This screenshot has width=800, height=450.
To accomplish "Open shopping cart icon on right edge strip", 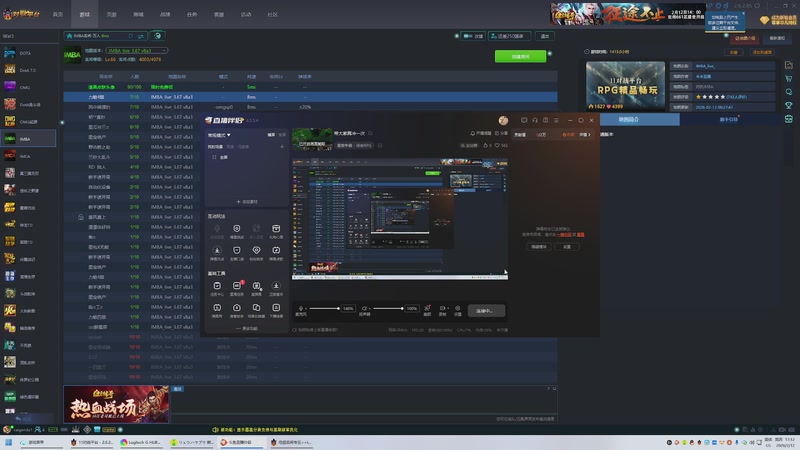I will [x=789, y=79].
